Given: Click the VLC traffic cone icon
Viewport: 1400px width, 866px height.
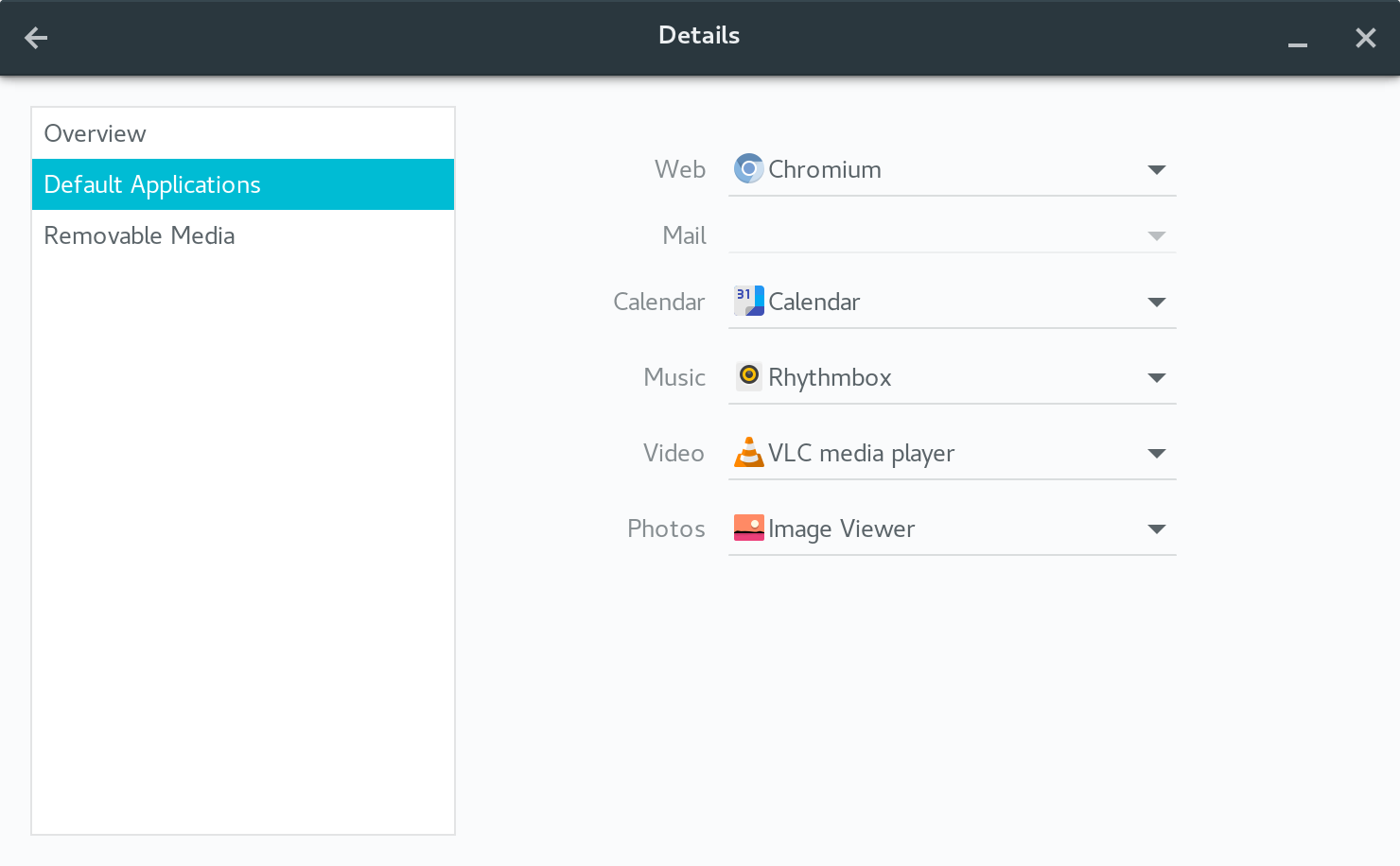Looking at the screenshot, I should (748, 453).
